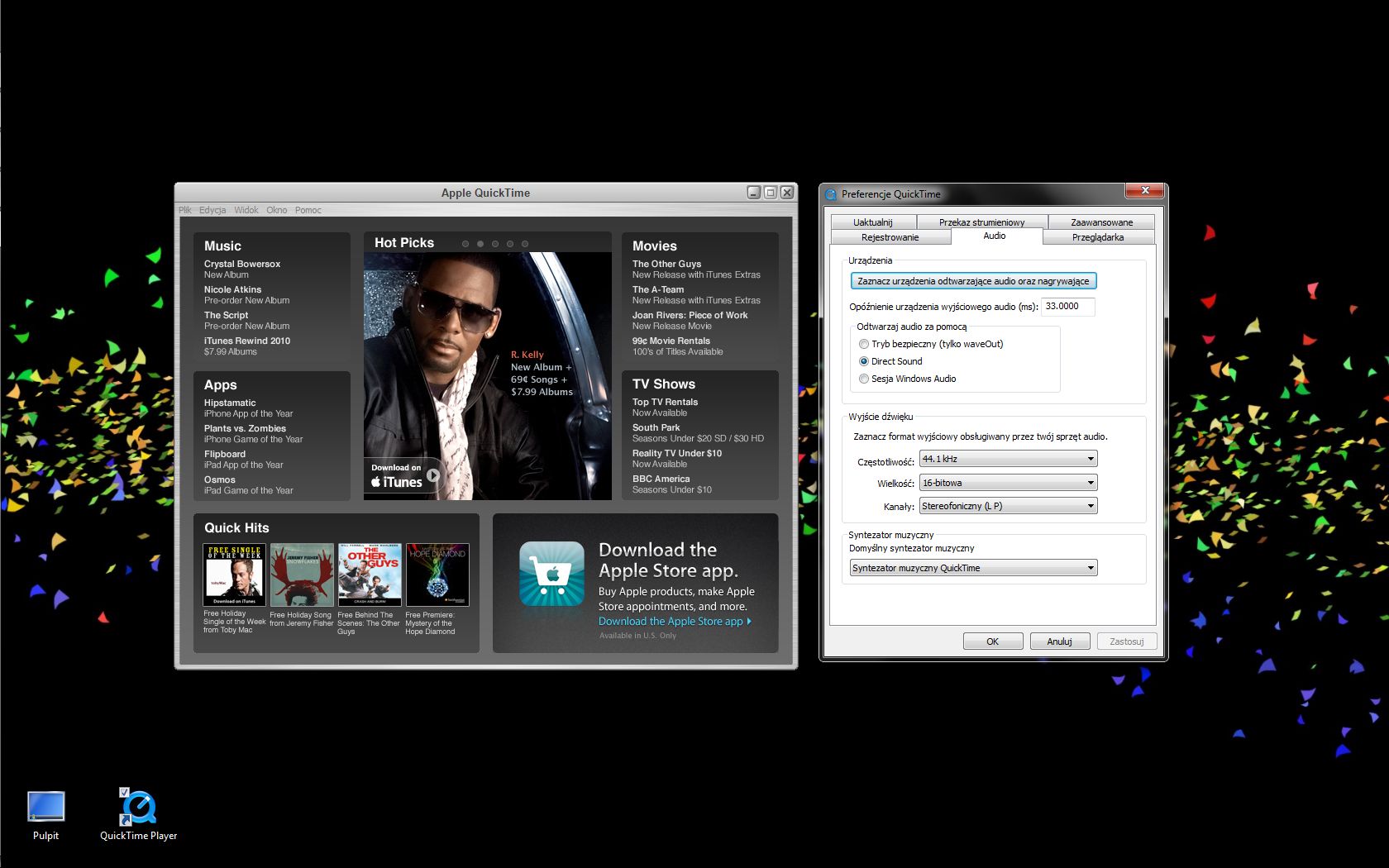1389x868 pixels.
Task: Click the Movies section heading
Action: (655, 246)
